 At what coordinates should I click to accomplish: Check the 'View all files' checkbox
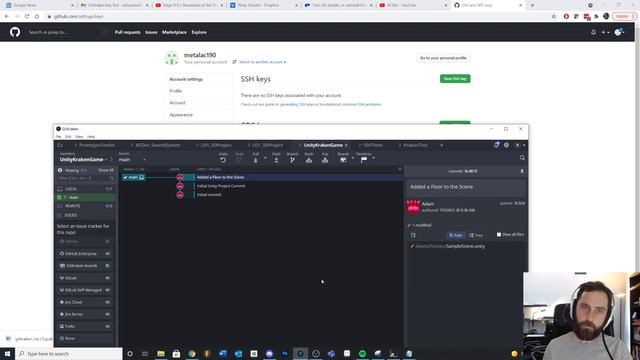pos(499,235)
